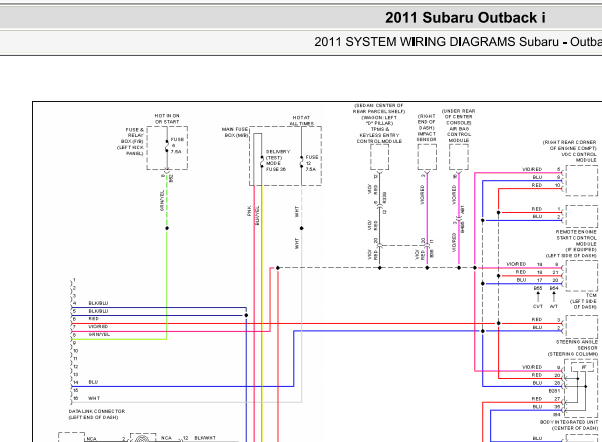
Task: Click the "VDC CONTROL MODULE" label
Action: (579, 157)
